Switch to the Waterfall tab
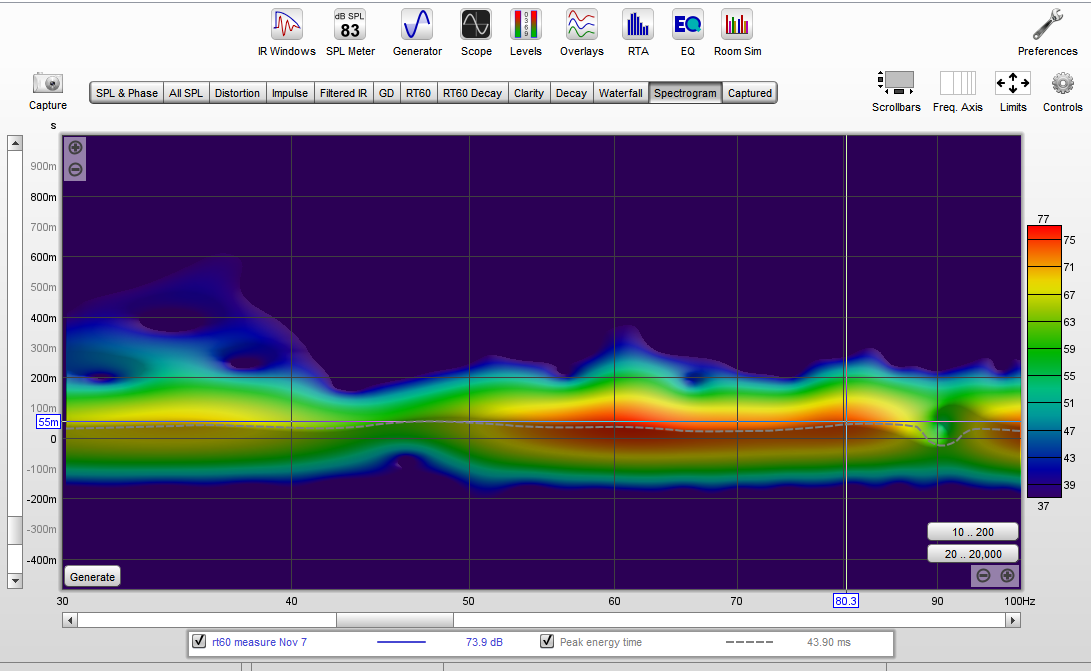The height and width of the screenshot is (671, 1091). pyautogui.click(x=620, y=93)
